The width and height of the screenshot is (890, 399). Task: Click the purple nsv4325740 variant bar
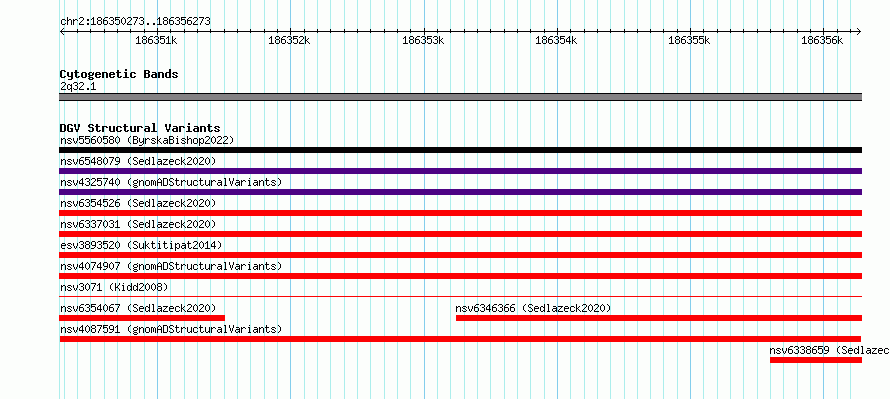pos(460,192)
